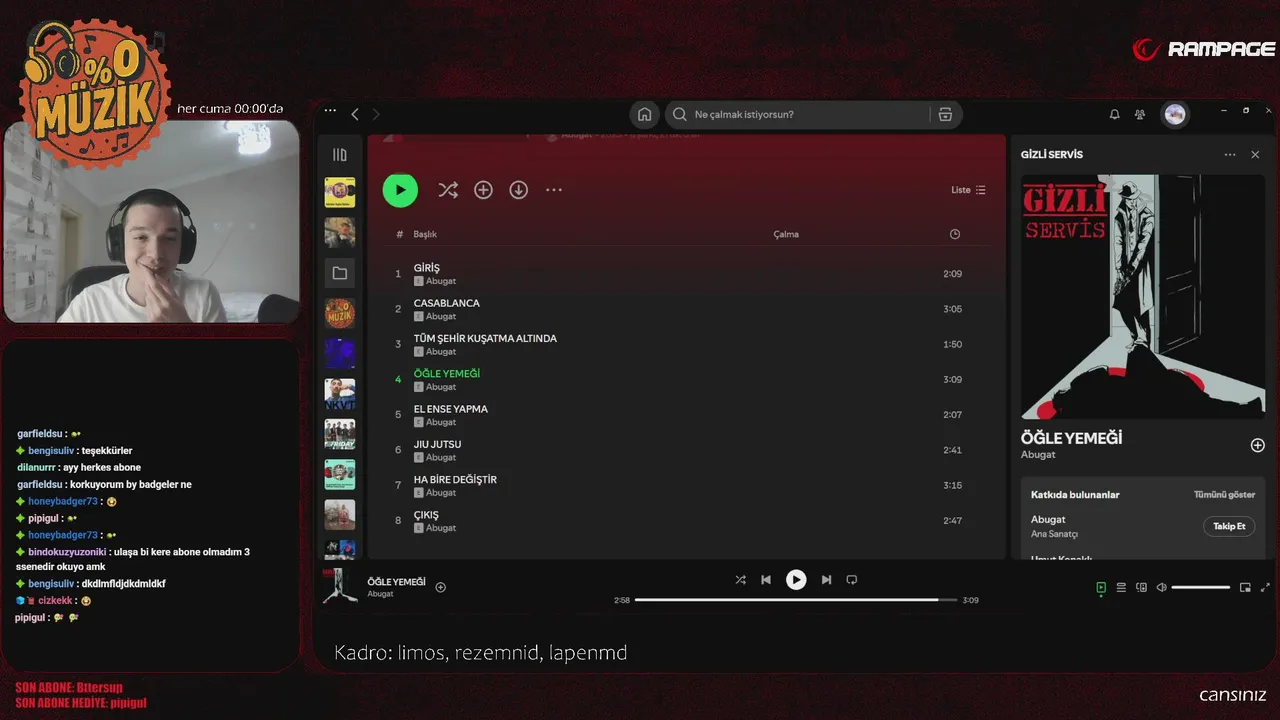This screenshot has height=720, width=1280.
Task: Sort tracks by the Başlık column header
Action: 425,234
